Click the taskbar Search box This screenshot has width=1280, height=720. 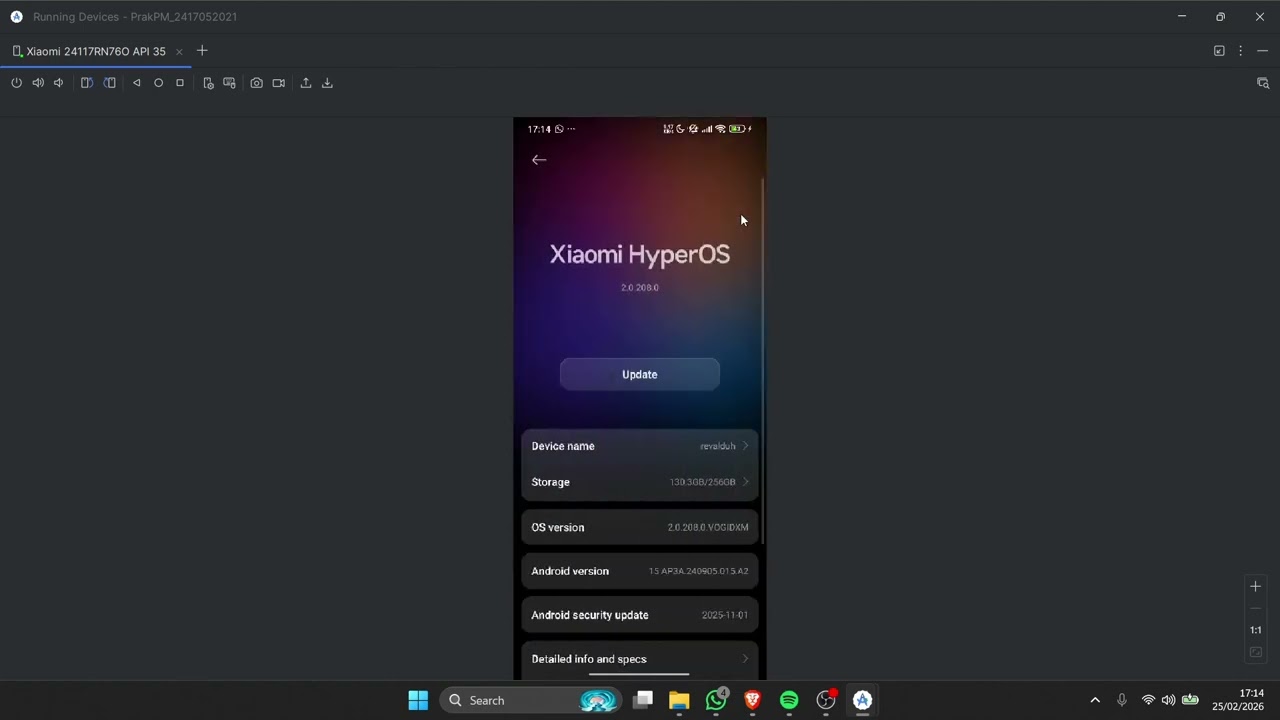tap(530, 700)
